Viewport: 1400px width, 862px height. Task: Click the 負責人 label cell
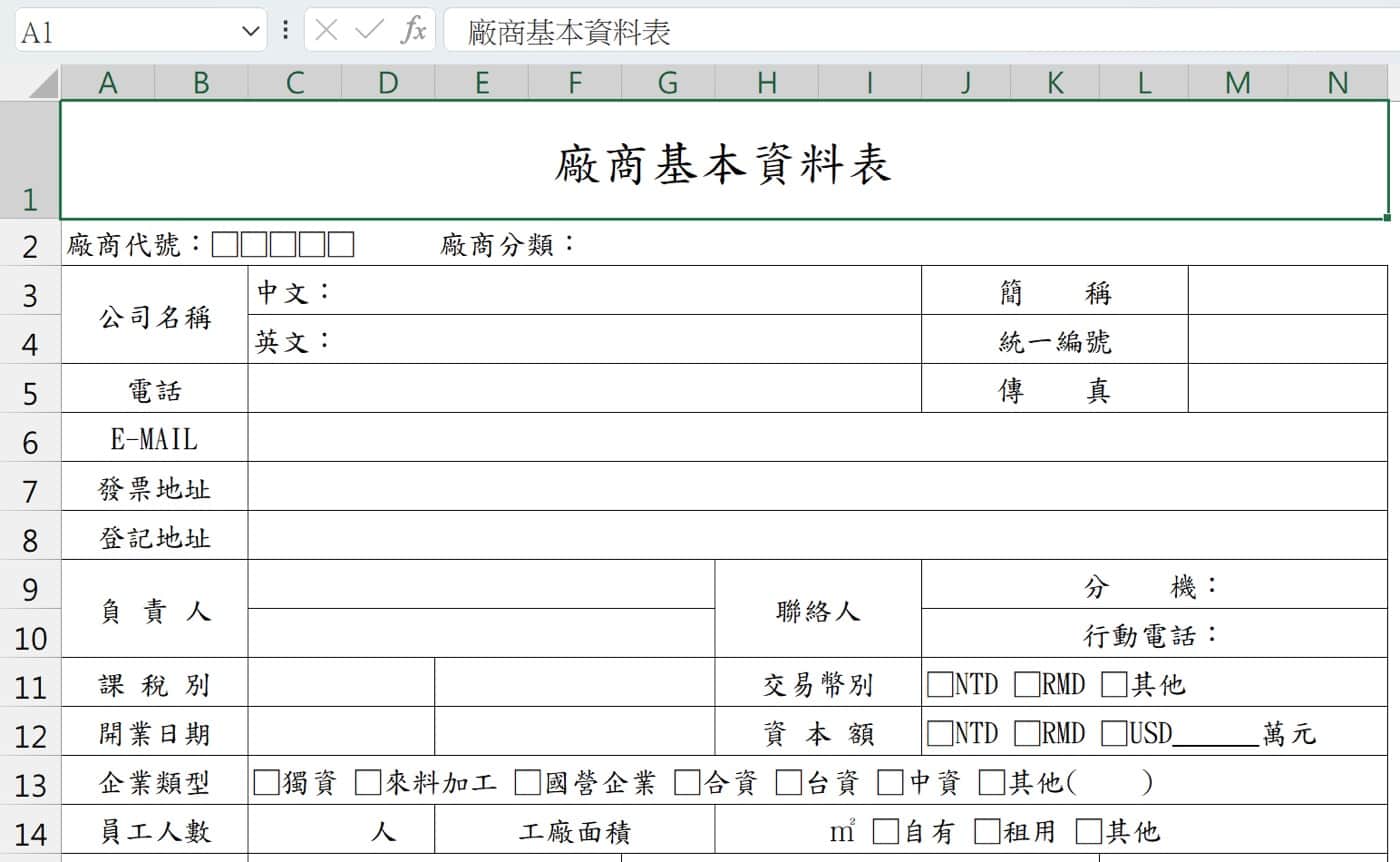(155, 609)
